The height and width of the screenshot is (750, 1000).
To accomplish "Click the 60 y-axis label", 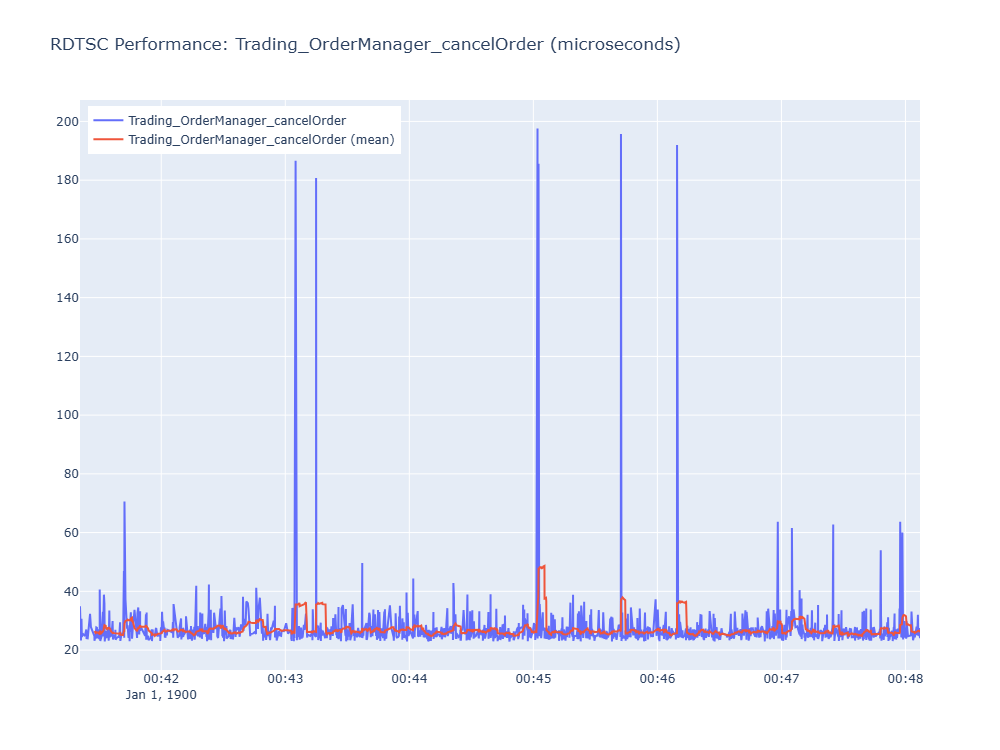I will pyautogui.click(x=71, y=533).
